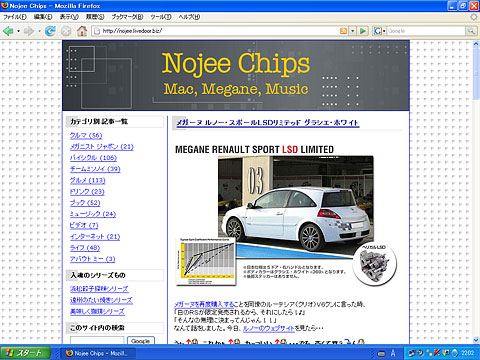Click the green Go arrow button

tap(363, 31)
